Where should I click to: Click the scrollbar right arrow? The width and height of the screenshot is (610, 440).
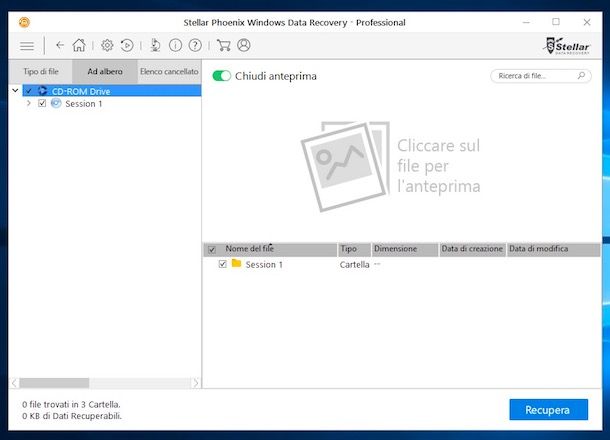pyautogui.click(x=196, y=383)
